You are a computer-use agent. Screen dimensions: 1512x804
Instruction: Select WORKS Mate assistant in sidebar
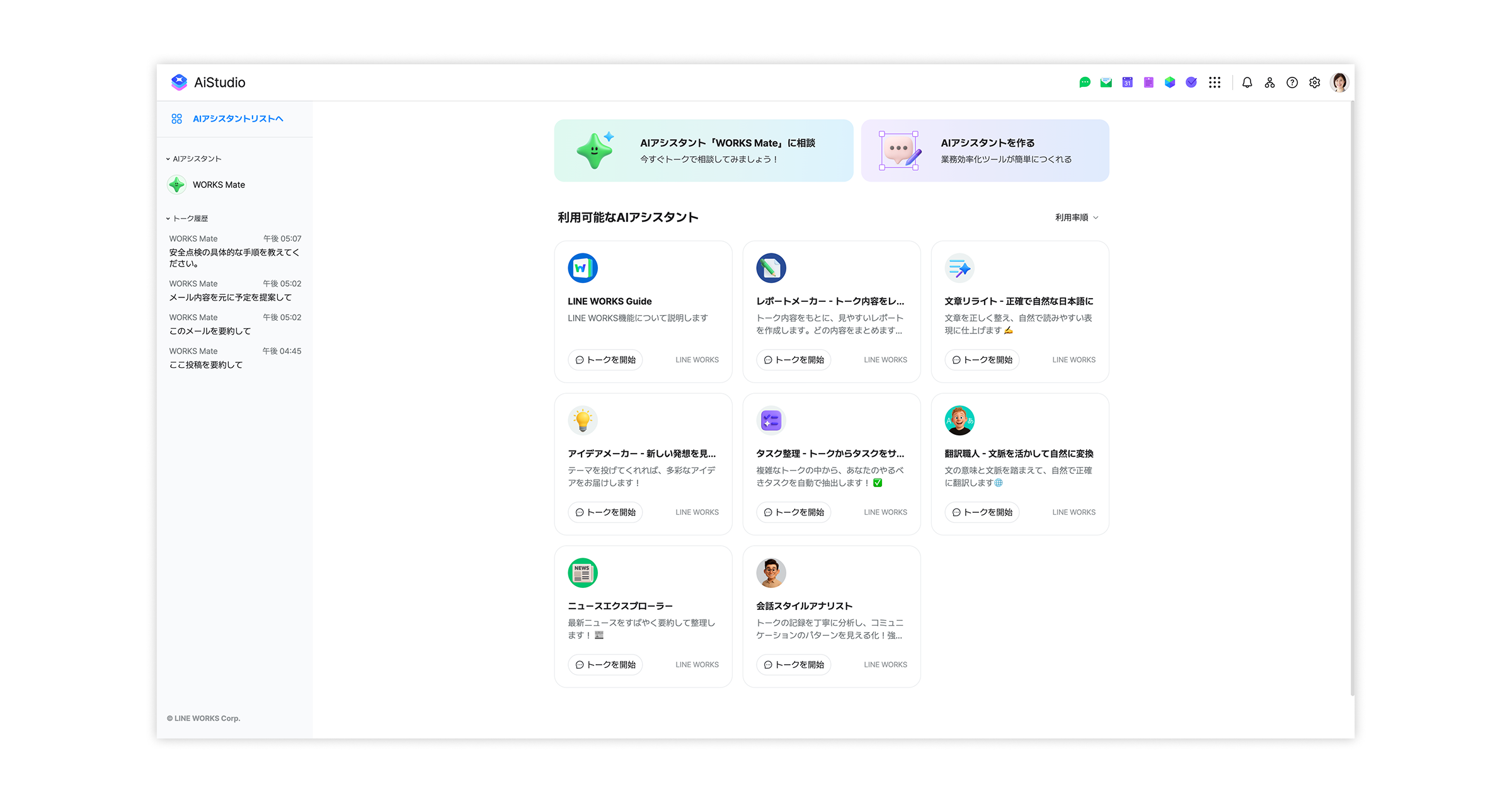(218, 185)
